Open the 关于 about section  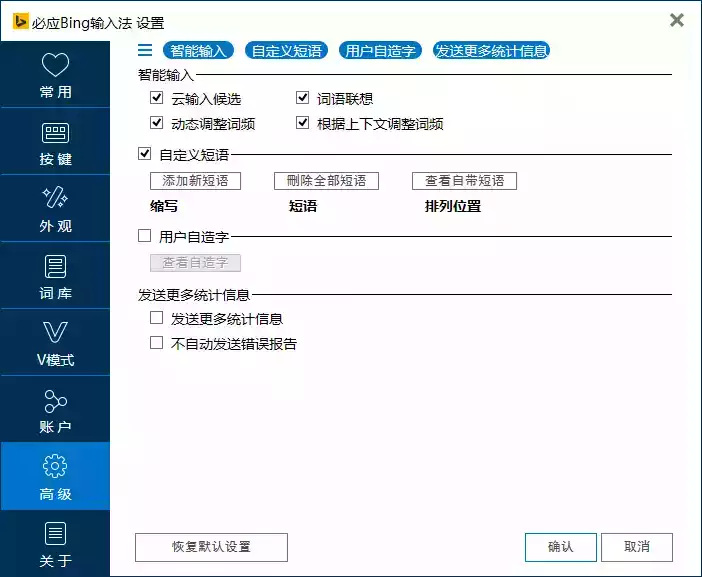(x=55, y=543)
